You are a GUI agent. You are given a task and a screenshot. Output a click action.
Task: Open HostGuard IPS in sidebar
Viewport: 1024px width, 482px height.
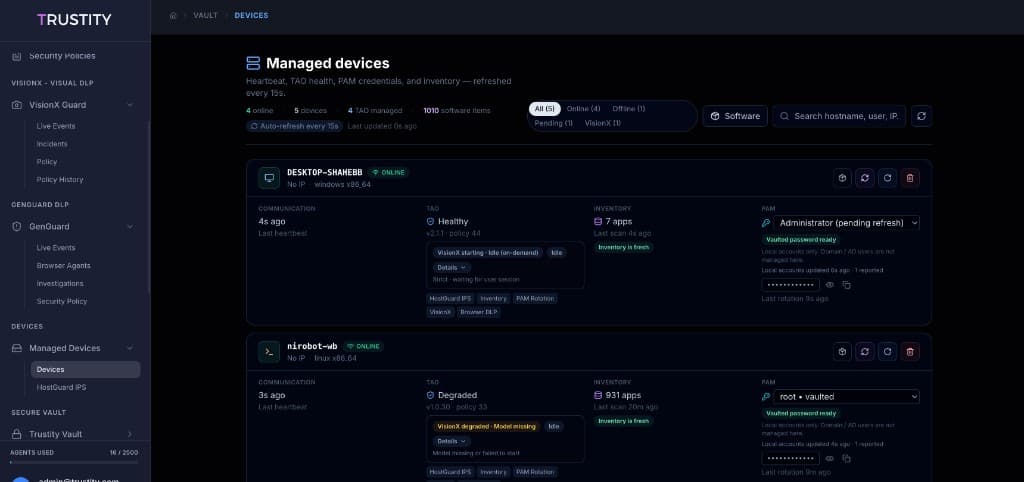click(61, 387)
